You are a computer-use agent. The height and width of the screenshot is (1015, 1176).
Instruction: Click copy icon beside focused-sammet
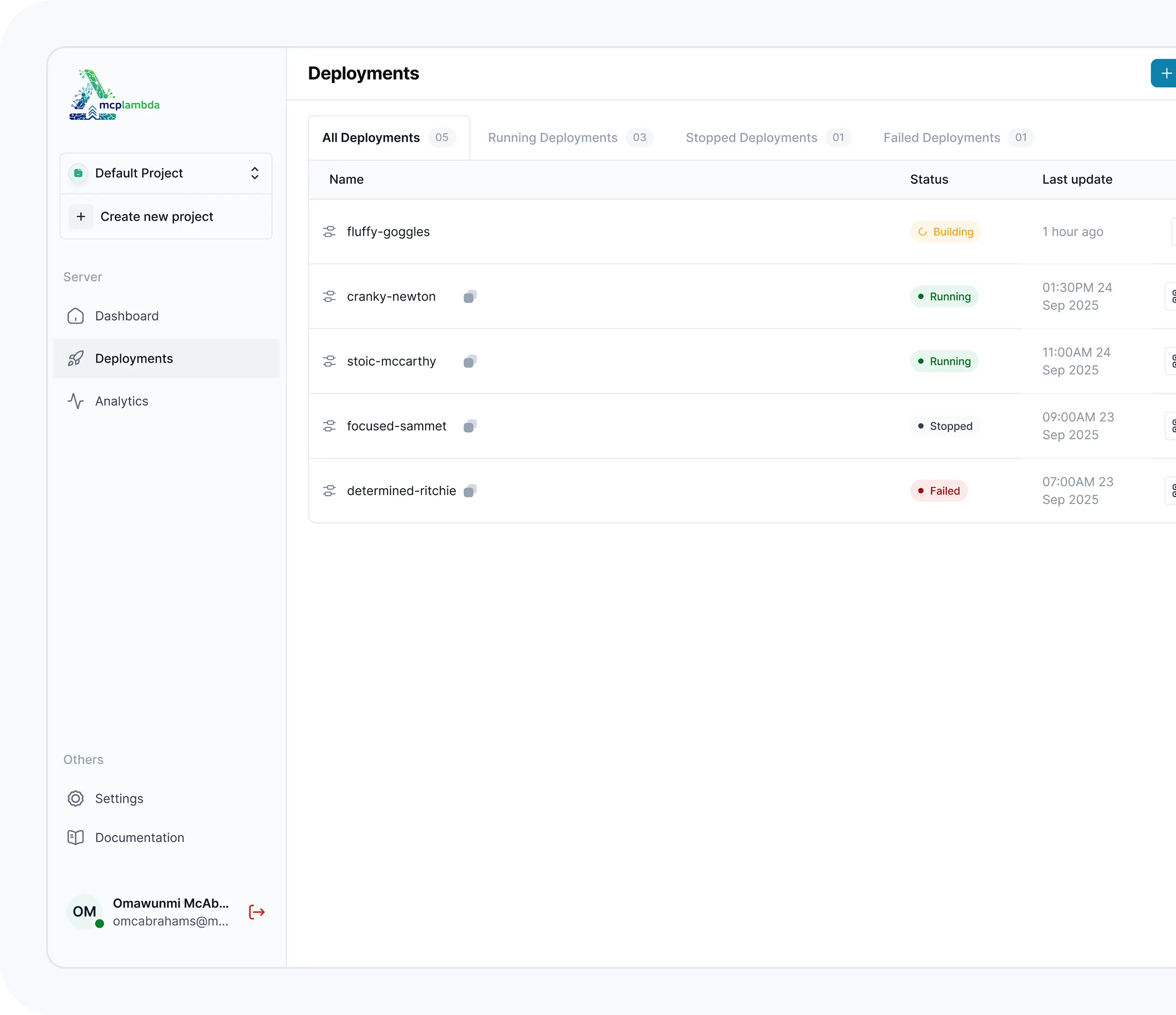(469, 426)
